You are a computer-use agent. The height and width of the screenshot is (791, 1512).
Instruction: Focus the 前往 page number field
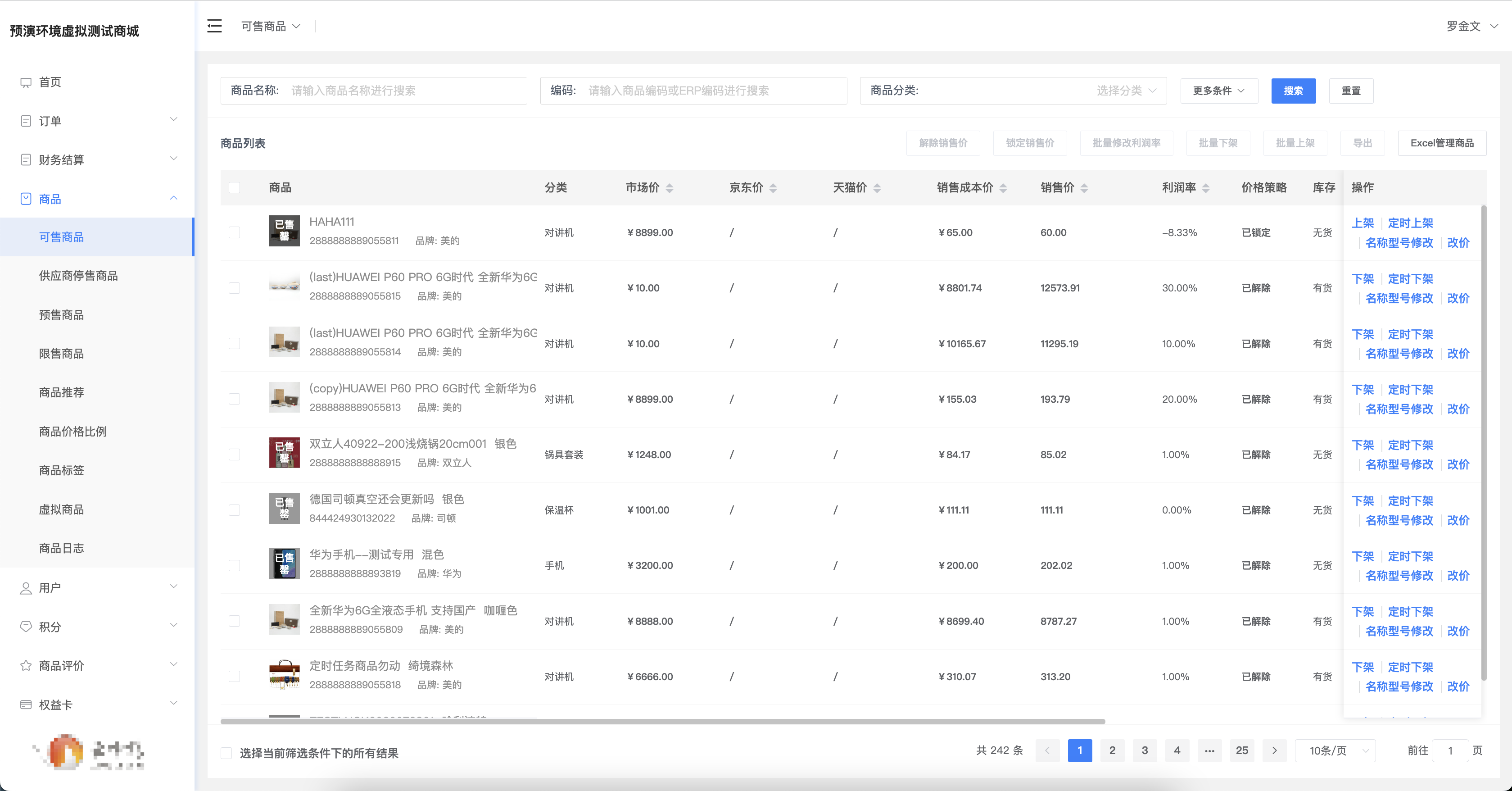point(1450,750)
